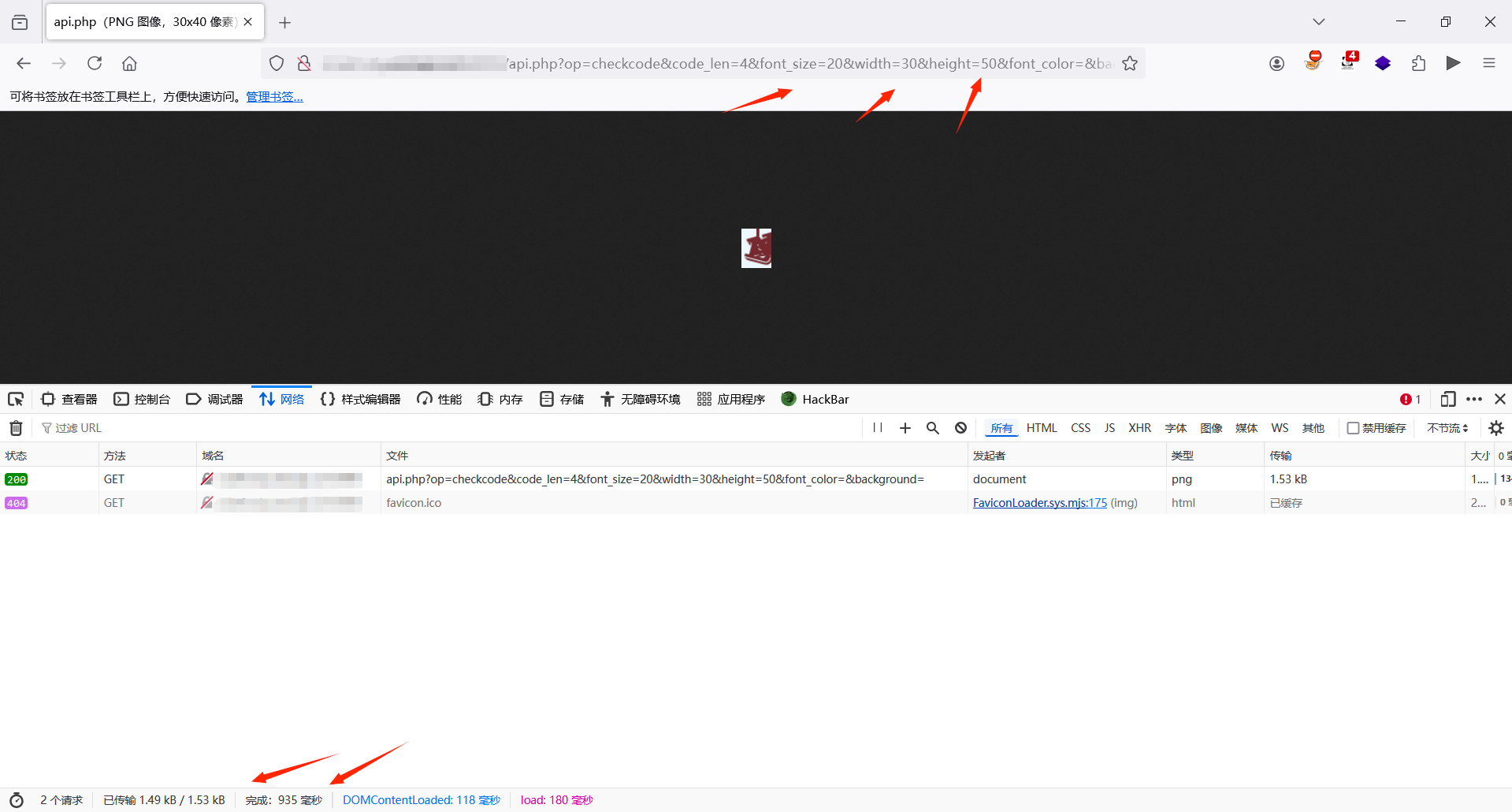Filter requests by XHR type

pos(1139,428)
